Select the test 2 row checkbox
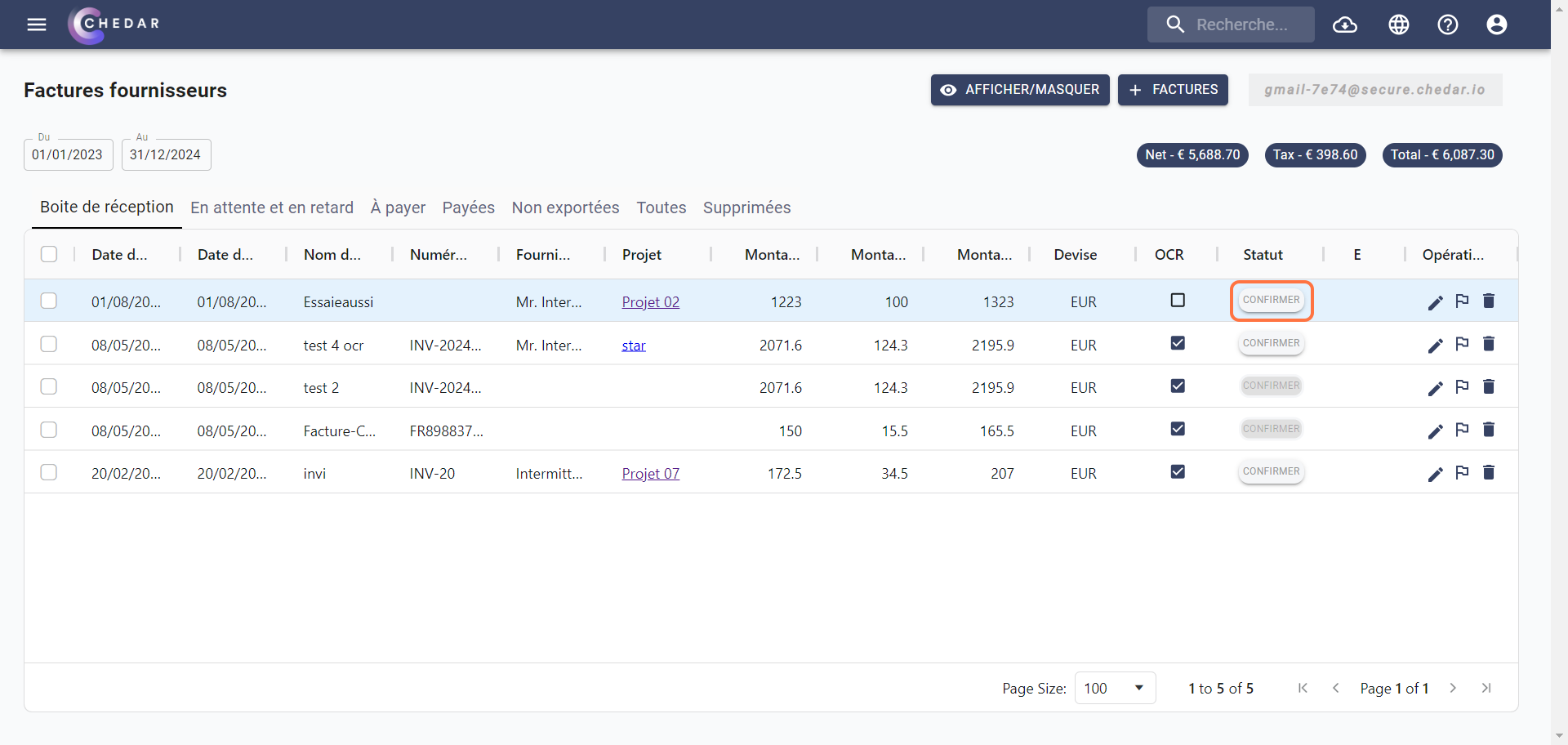 click(49, 386)
